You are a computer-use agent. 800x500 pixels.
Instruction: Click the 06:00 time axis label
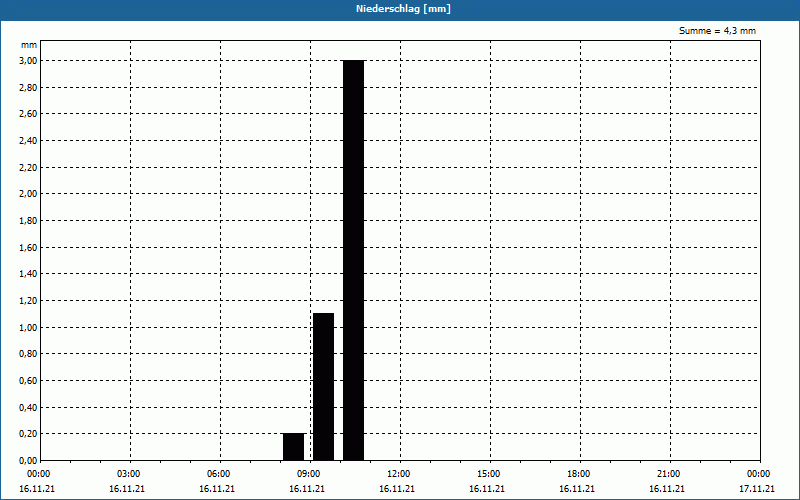(x=218, y=474)
